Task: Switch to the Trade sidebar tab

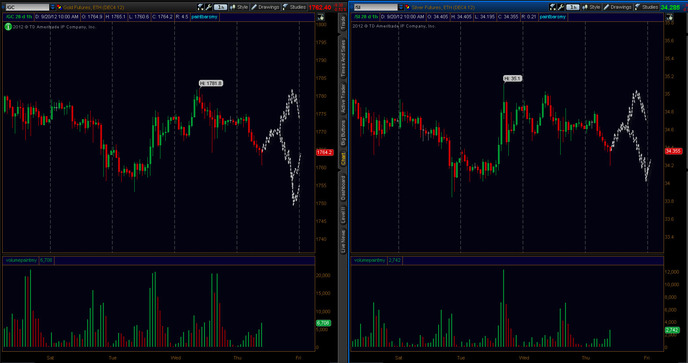Action: click(343, 23)
